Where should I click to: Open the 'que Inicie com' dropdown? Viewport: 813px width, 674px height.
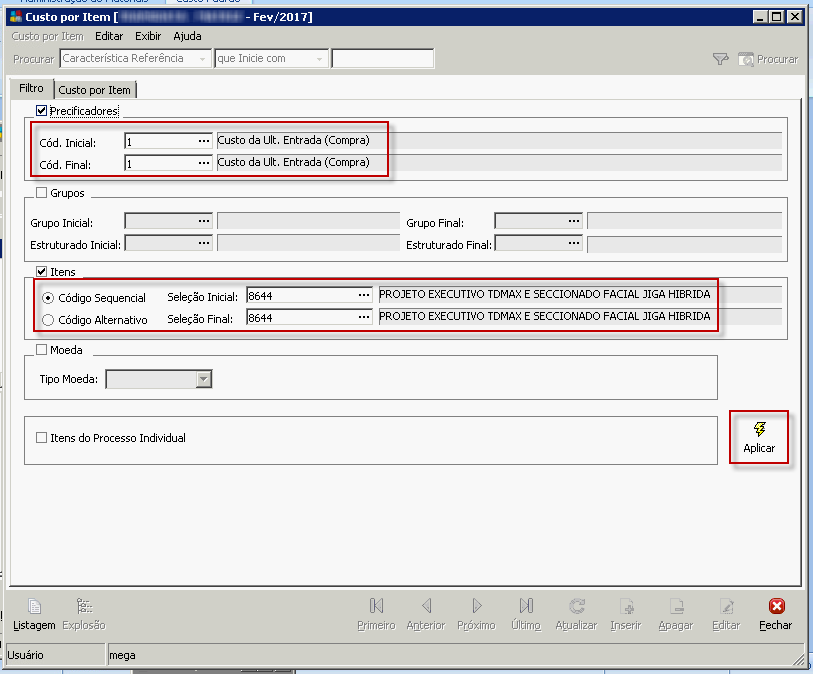(x=319, y=59)
